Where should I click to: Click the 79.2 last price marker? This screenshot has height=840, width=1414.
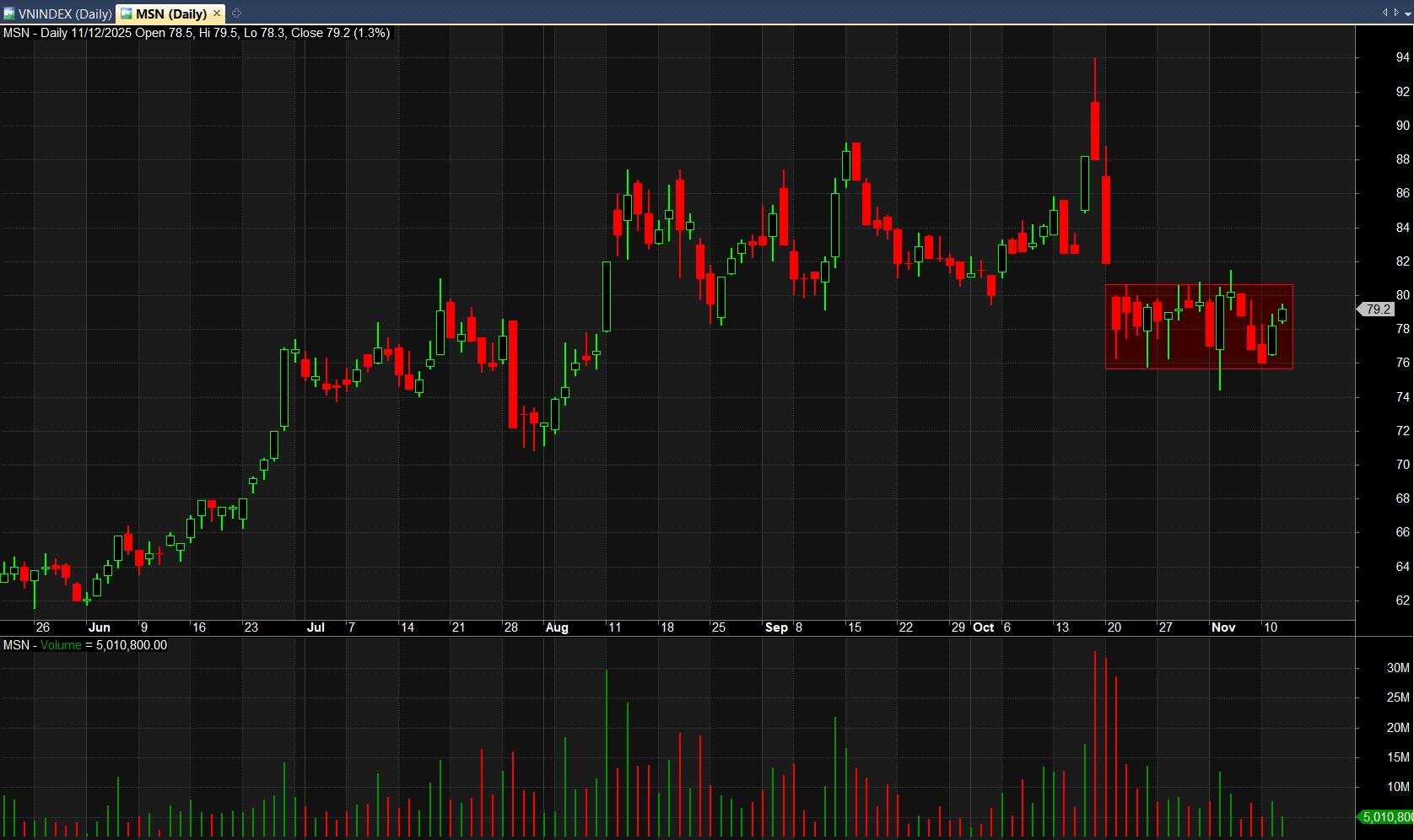[x=1376, y=310]
